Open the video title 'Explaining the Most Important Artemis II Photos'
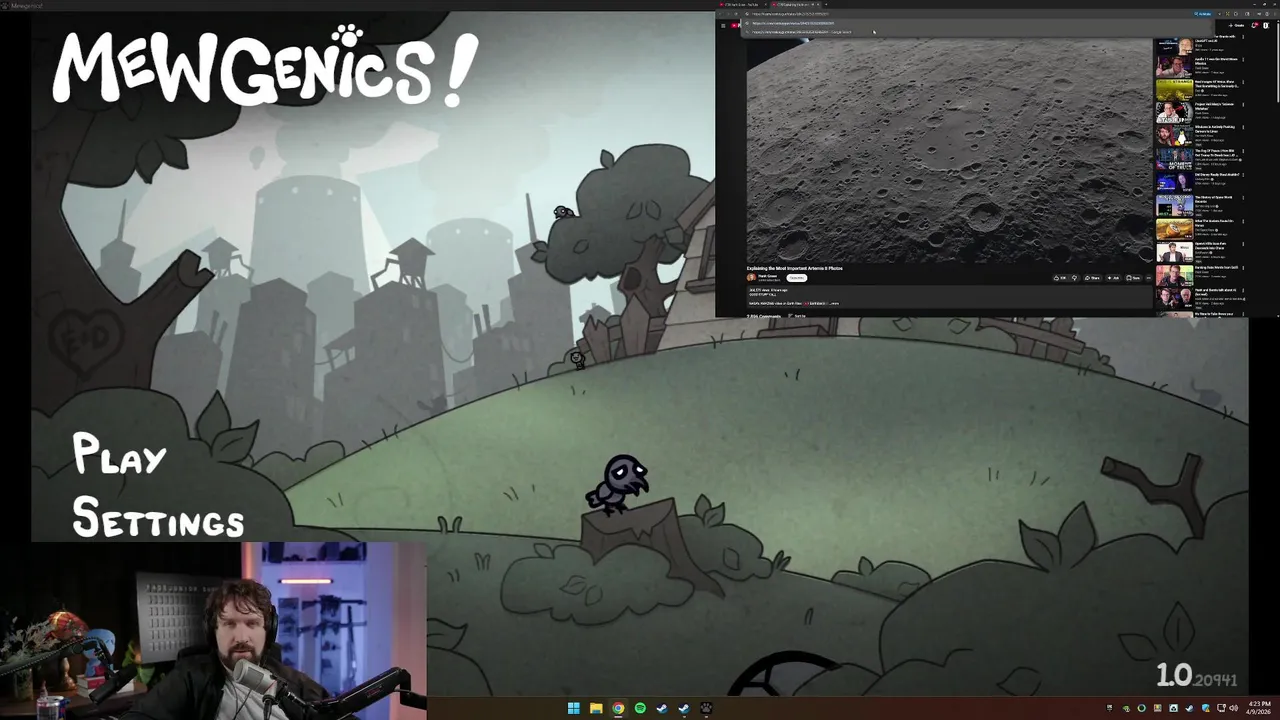Screen dimensions: 1280x720 [x=795, y=268]
